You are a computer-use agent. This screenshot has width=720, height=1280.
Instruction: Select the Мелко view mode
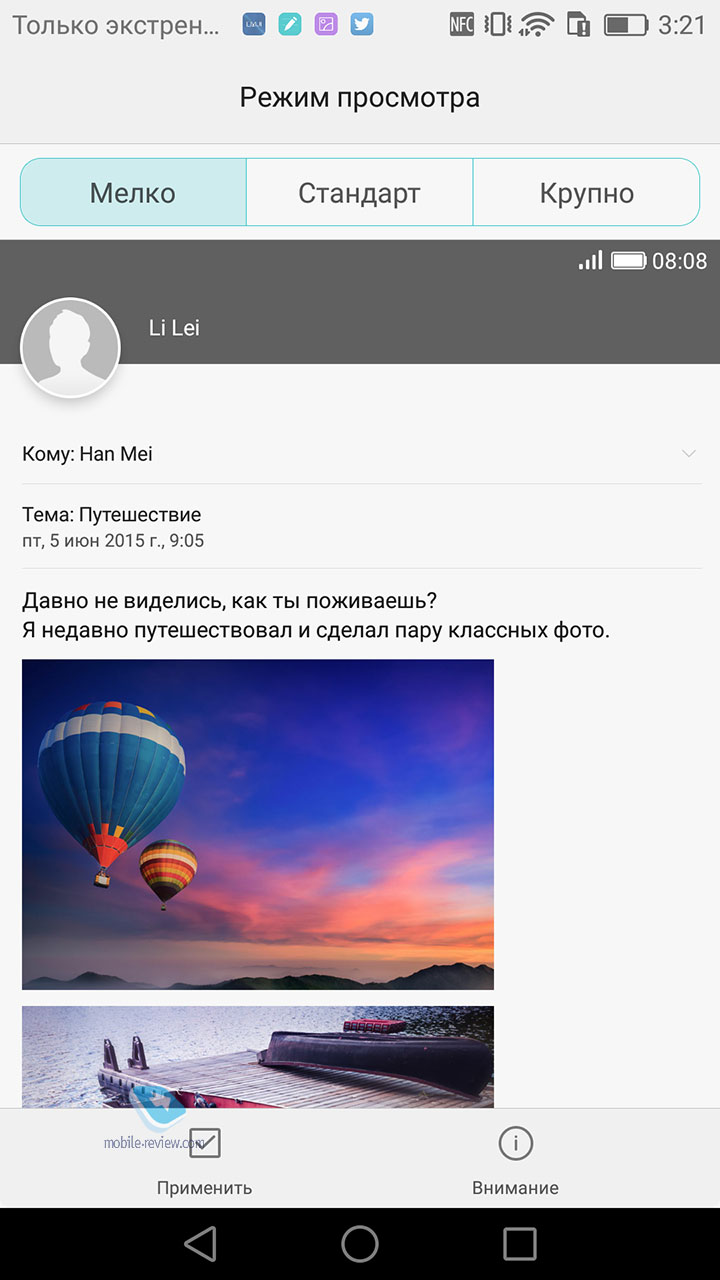(133, 192)
